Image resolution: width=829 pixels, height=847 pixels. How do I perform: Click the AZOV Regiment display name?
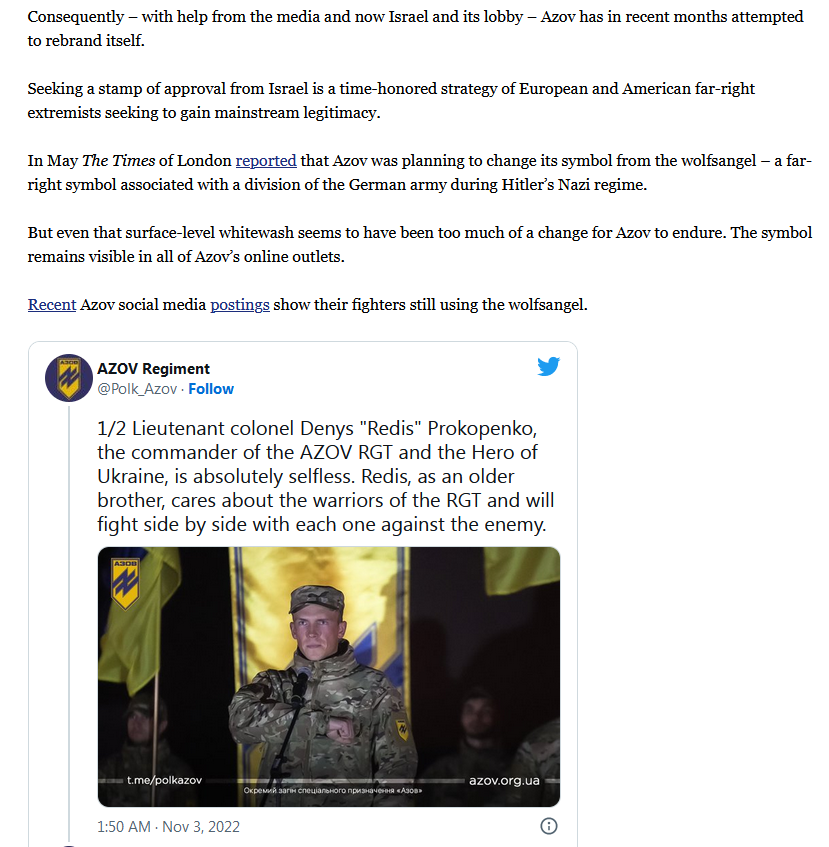coord(153,368)
